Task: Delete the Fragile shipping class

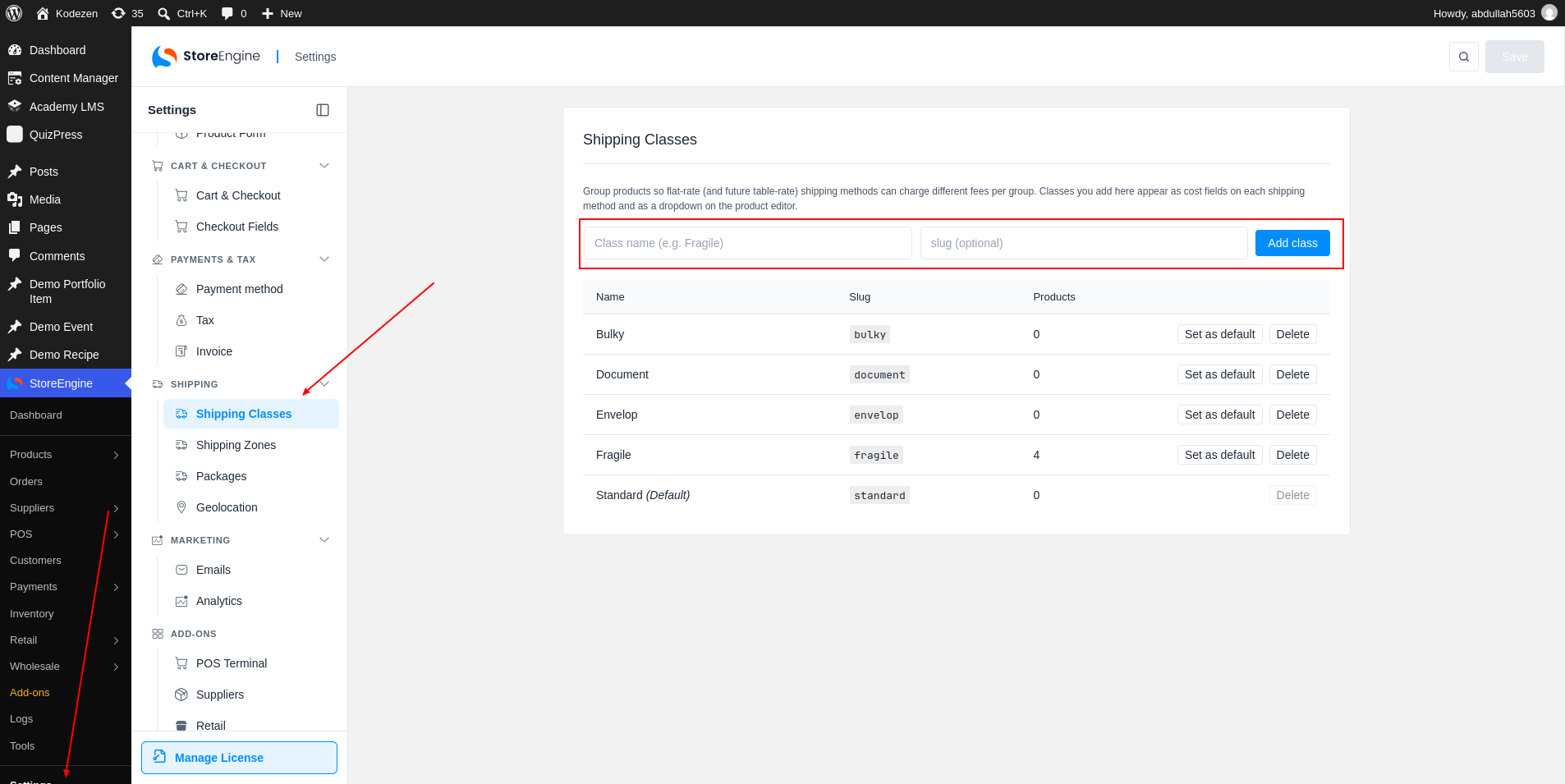Action: point(1292,455)
